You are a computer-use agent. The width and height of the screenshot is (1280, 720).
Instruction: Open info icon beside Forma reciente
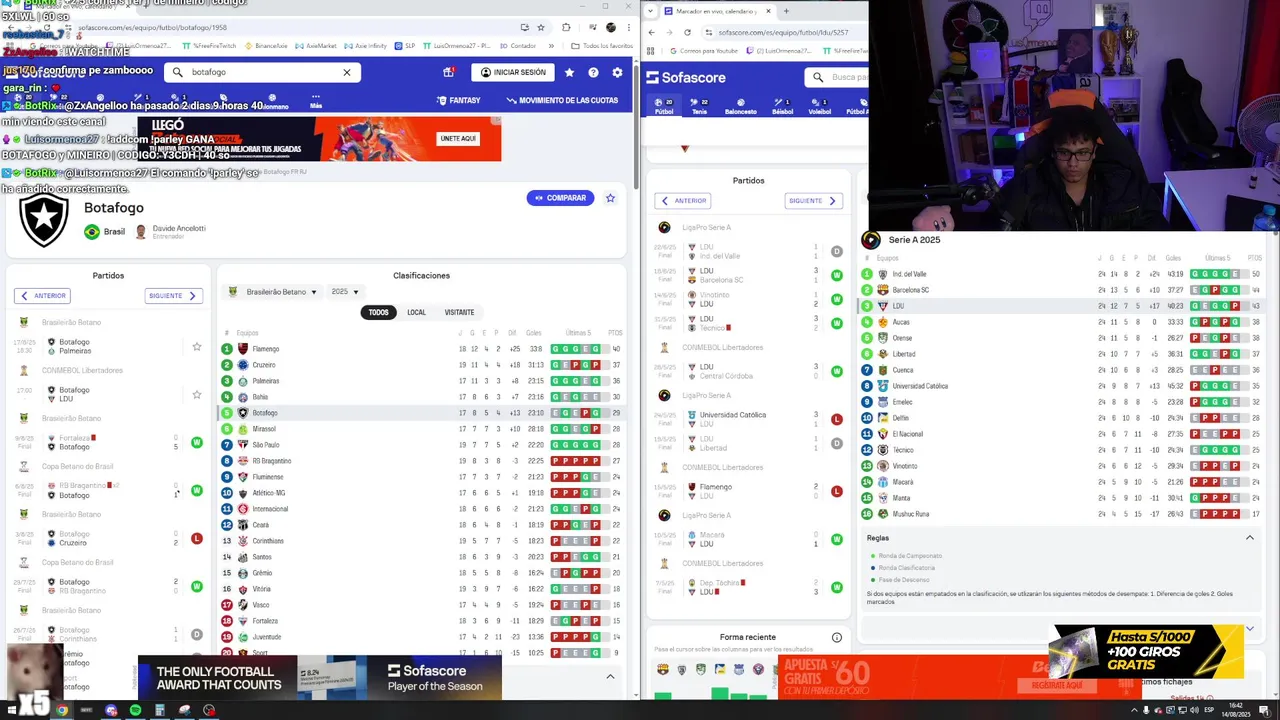coord(837,637)
